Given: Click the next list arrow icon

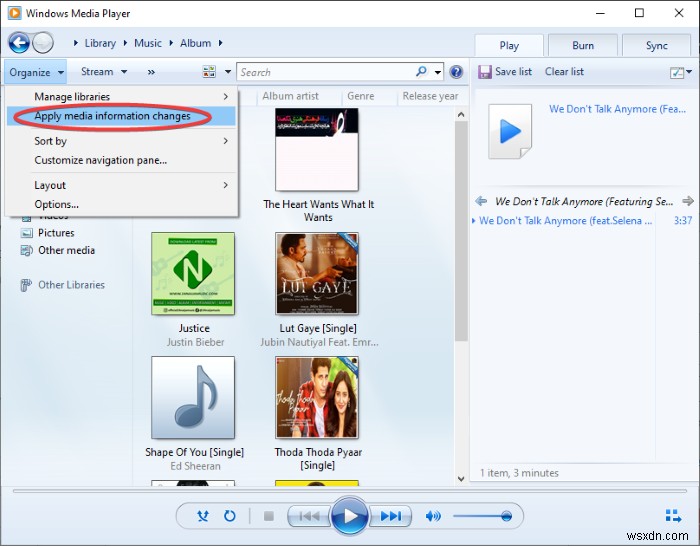Looking at the screenshot, I should [688, 201].
